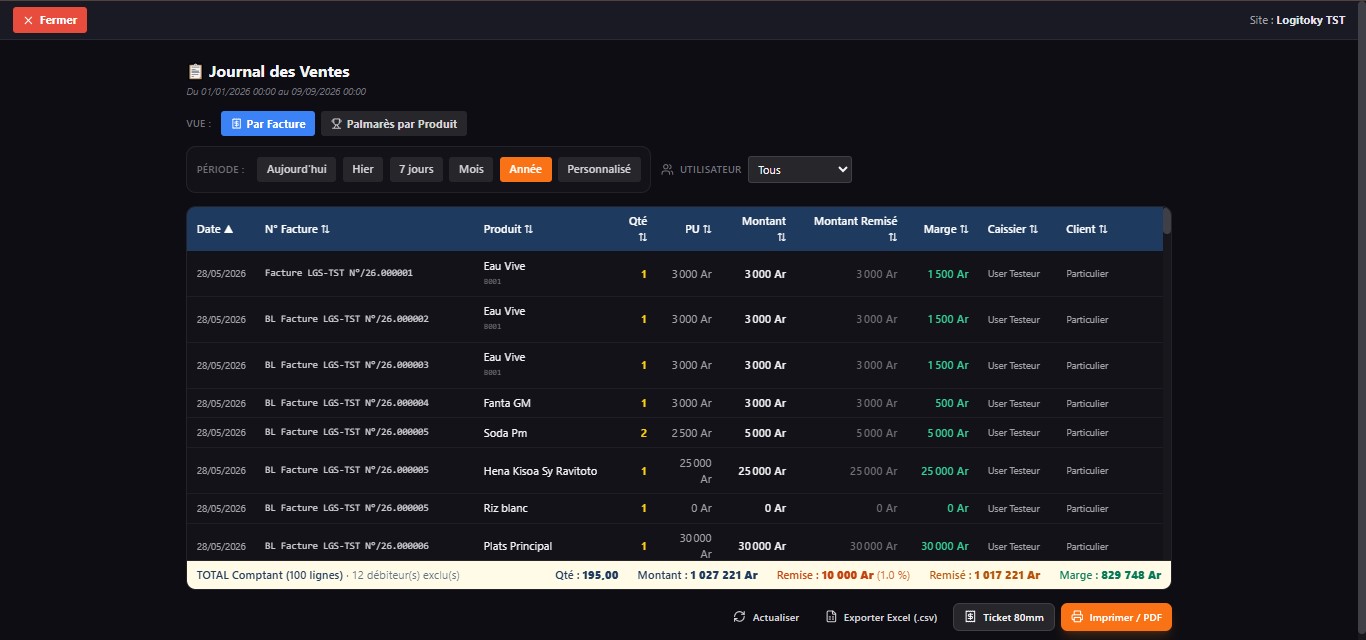Click the ticket icon on Ticket 80mm
The image size is (1366, 640).
coord(970,617)
